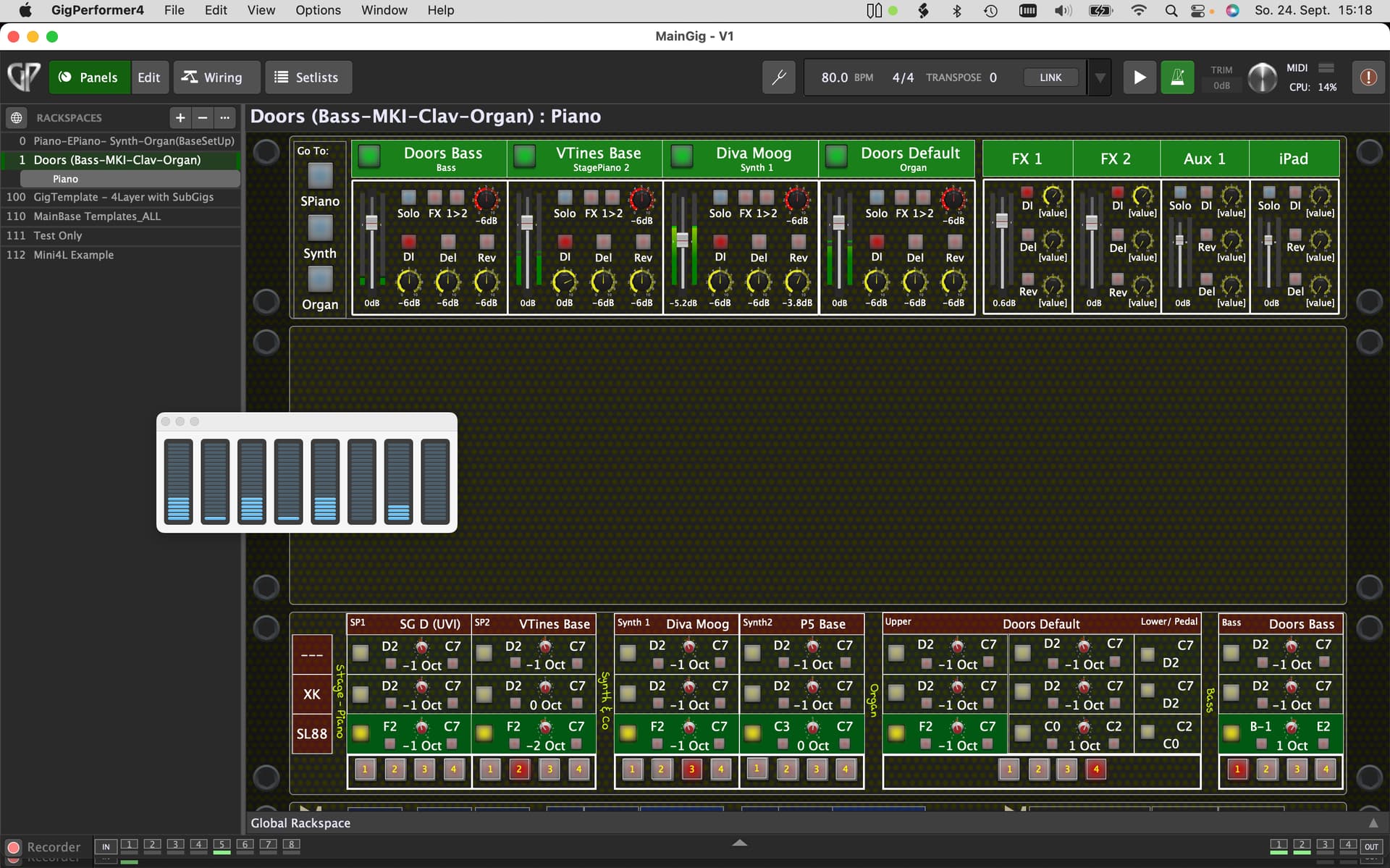
Task: Add a rackspace with the plus button
Action: tap(180, 117)
